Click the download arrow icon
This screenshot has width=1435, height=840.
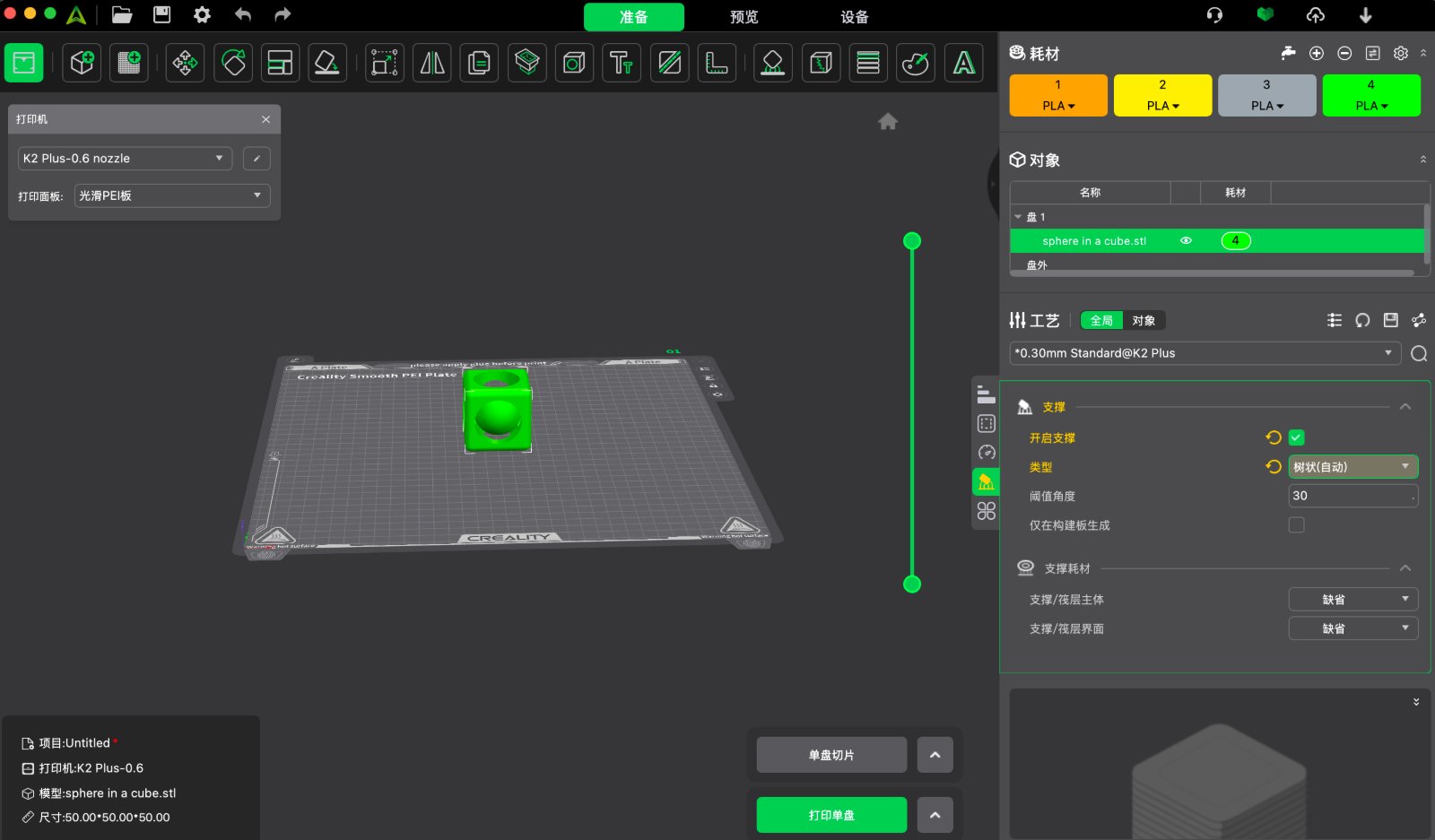coord(1365,15)
